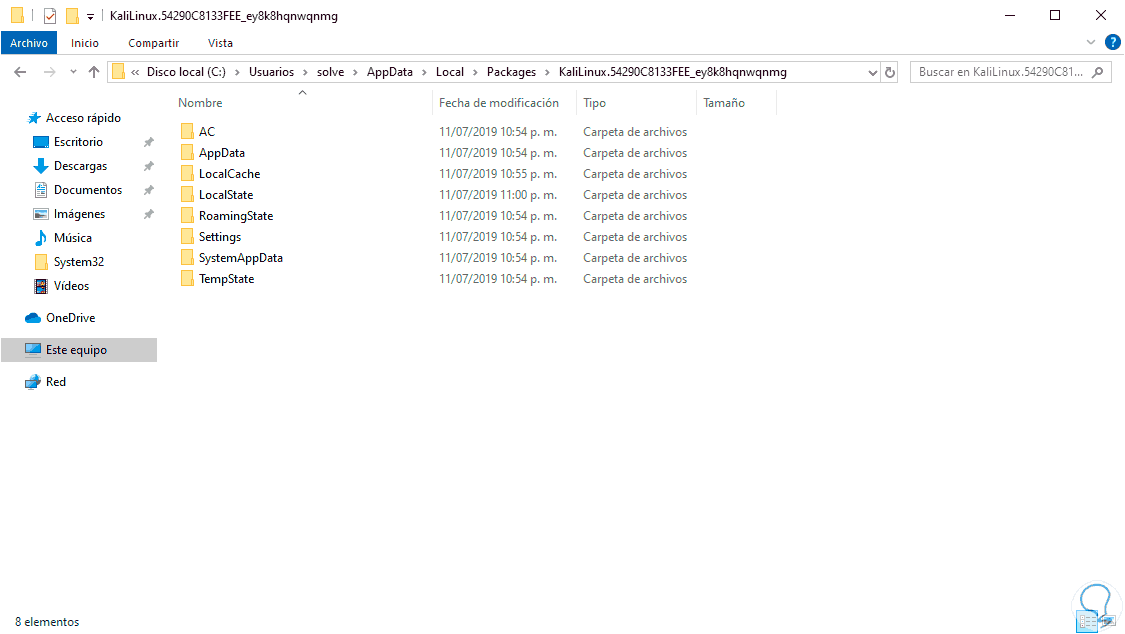This screenshot has width=1125, height=634.
Task: Open Escritorio in the navigation pane
Action: point(69,142)
